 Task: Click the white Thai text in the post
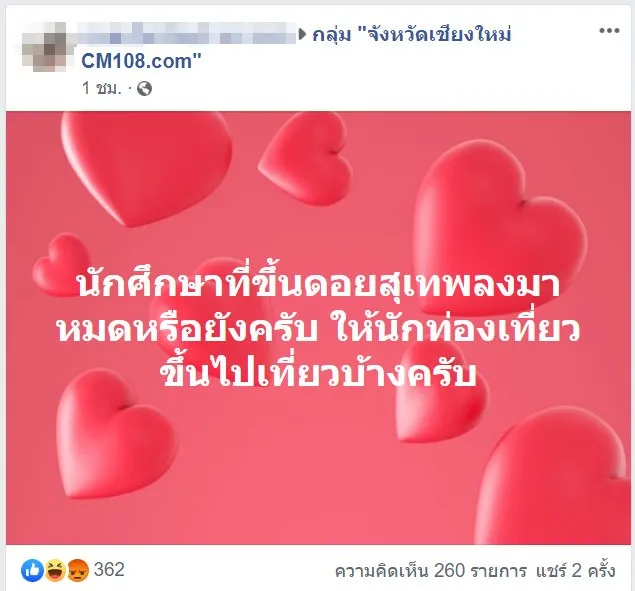(318, 329)
